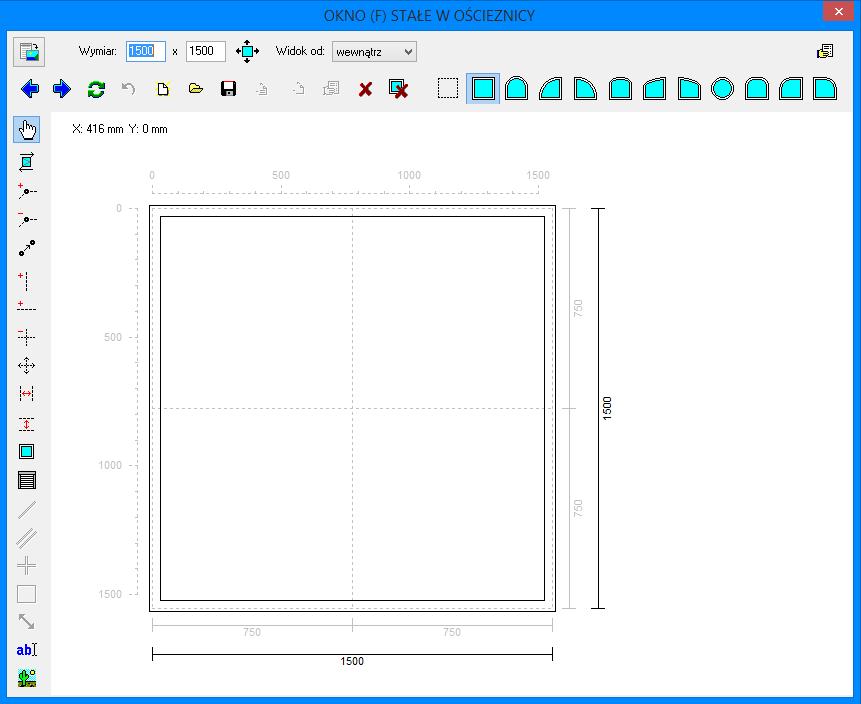Select the ab text label tool
This screenshot has width=861, height=704.
tap(26, 650)
